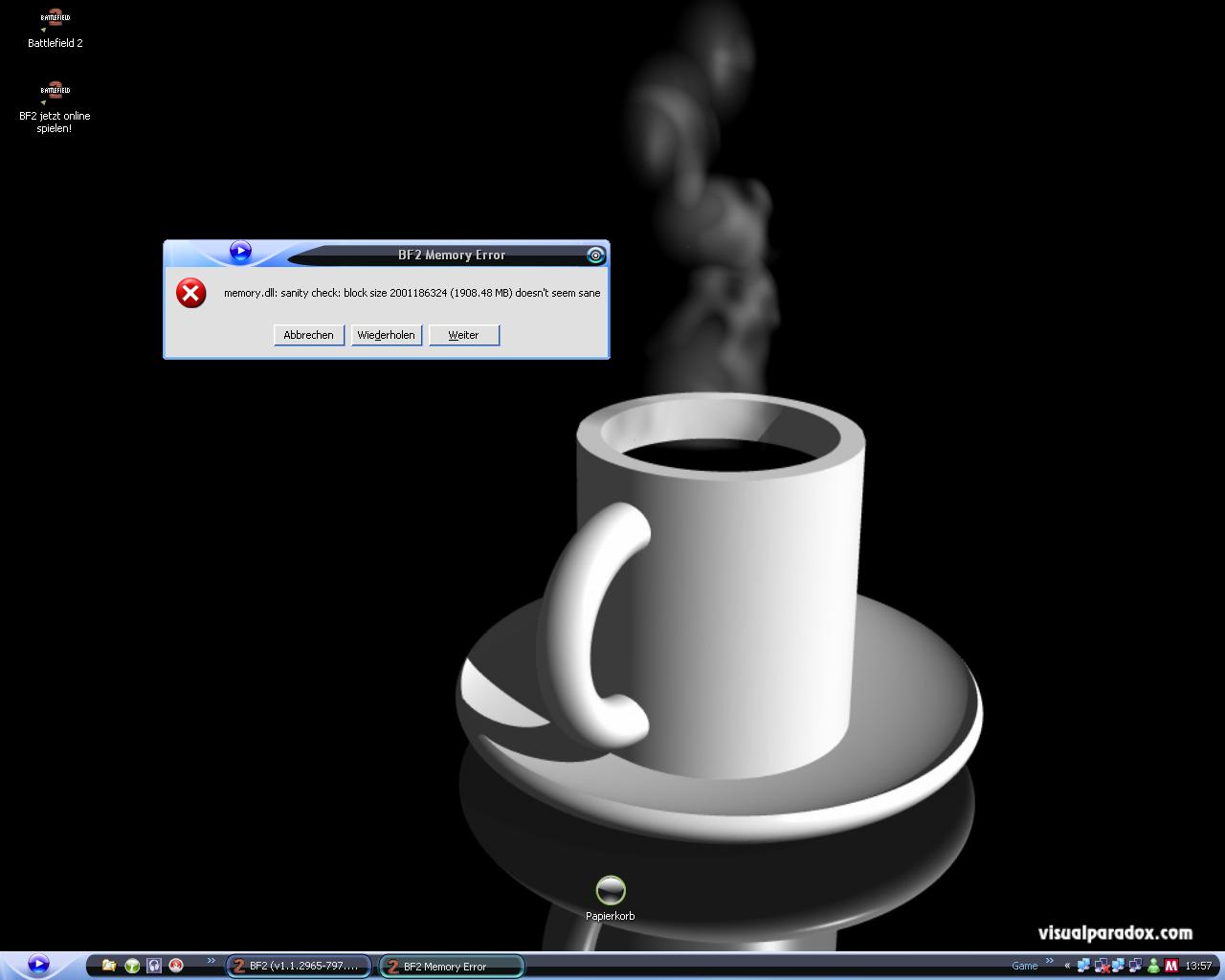Image resolution: width=1225 pixels, height=980 pixels.
Task: Collapse the system tray icons arrow
Action: [x=1067, y=966]
